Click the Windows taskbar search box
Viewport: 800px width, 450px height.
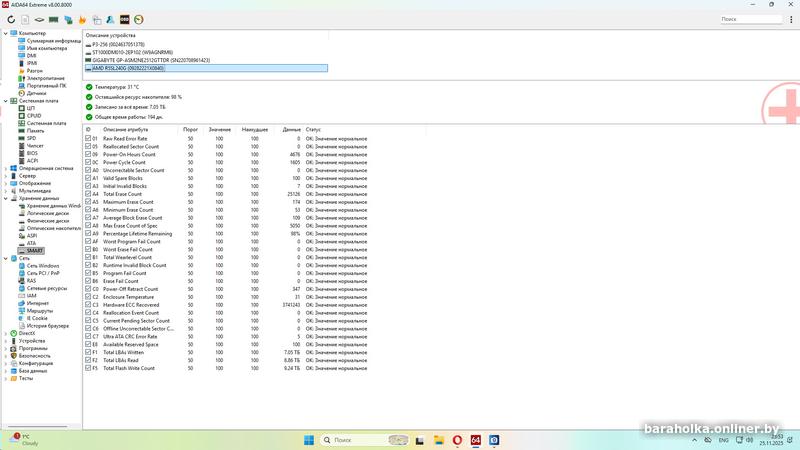pyautogui.click(x=365, y=440)
